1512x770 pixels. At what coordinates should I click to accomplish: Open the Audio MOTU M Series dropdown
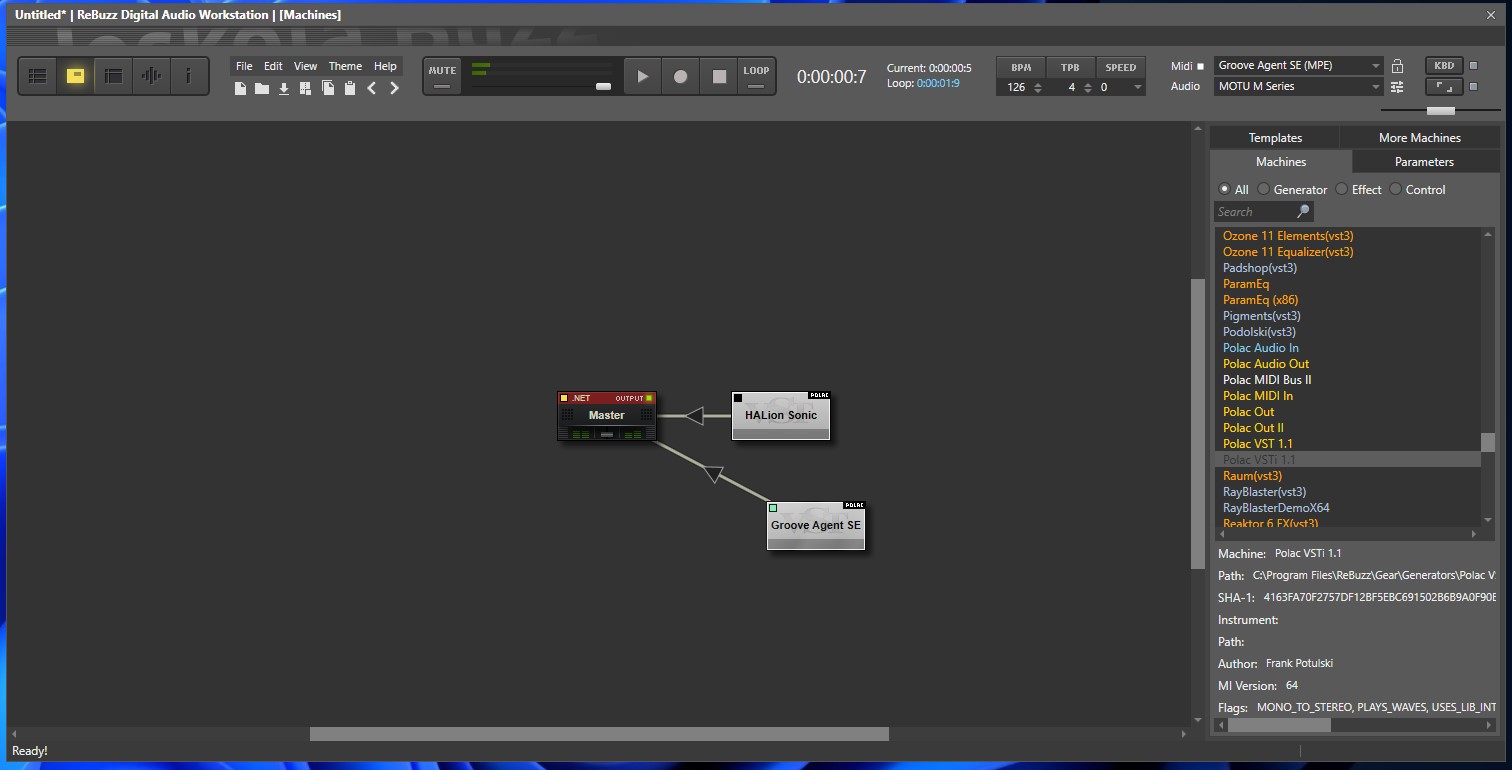pos(1375,87)
